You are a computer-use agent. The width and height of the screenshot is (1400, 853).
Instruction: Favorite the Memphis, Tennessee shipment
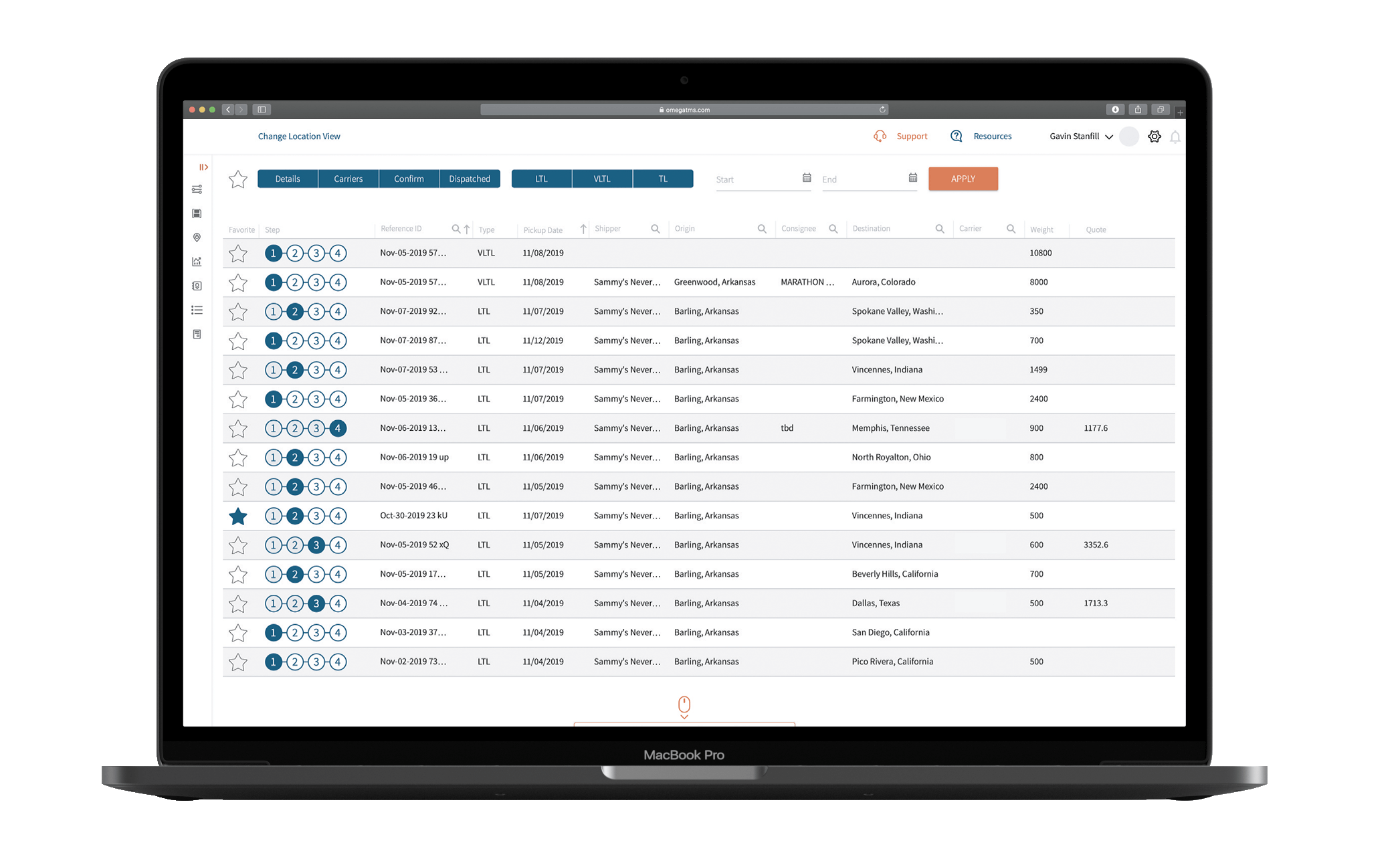(x=238, y=429)
